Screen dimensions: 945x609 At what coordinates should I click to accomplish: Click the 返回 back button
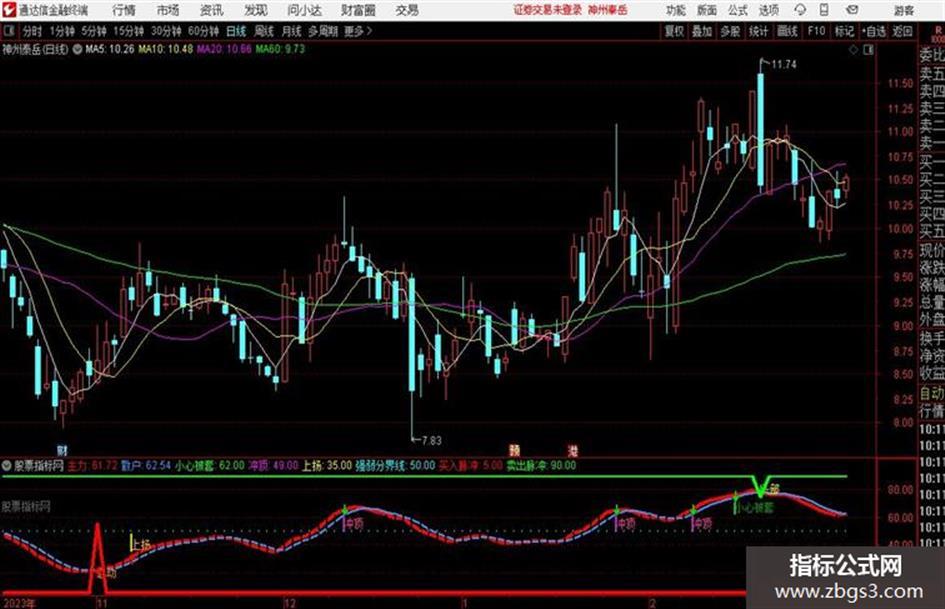[902, 31]
